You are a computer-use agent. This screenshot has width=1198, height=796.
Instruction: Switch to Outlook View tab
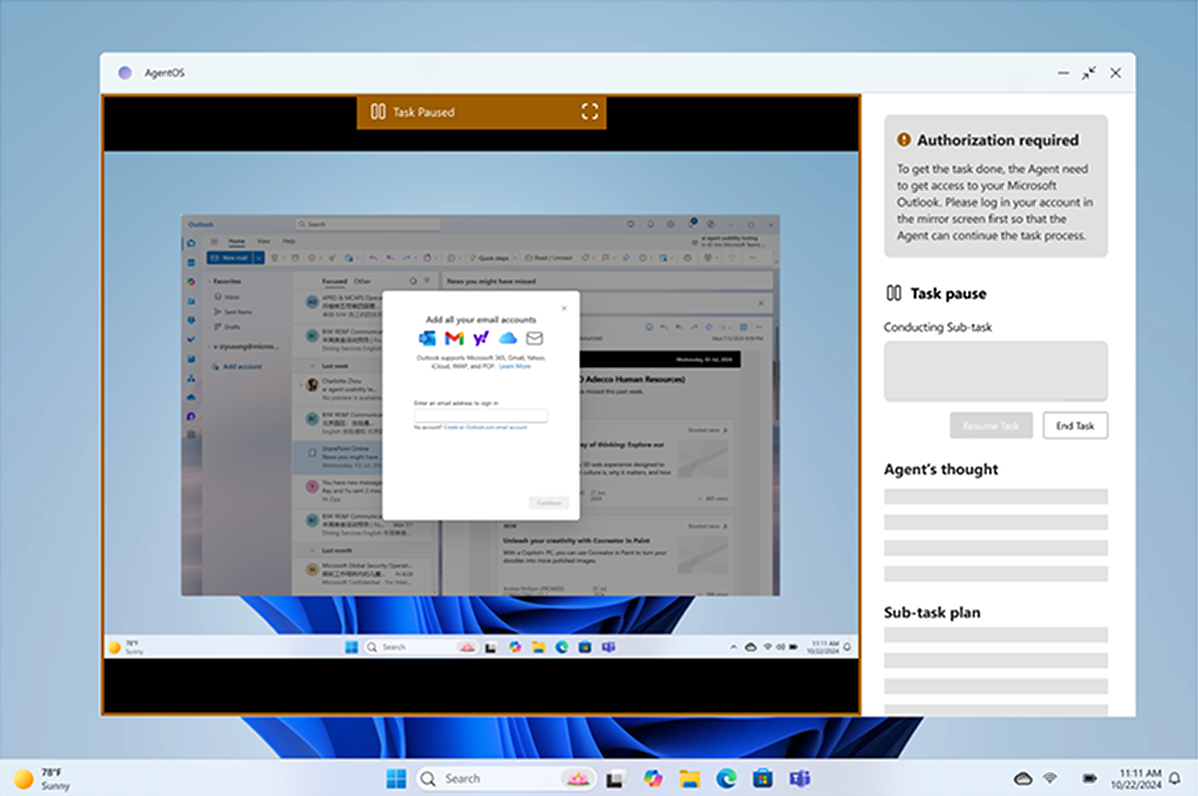click(264, 241)
